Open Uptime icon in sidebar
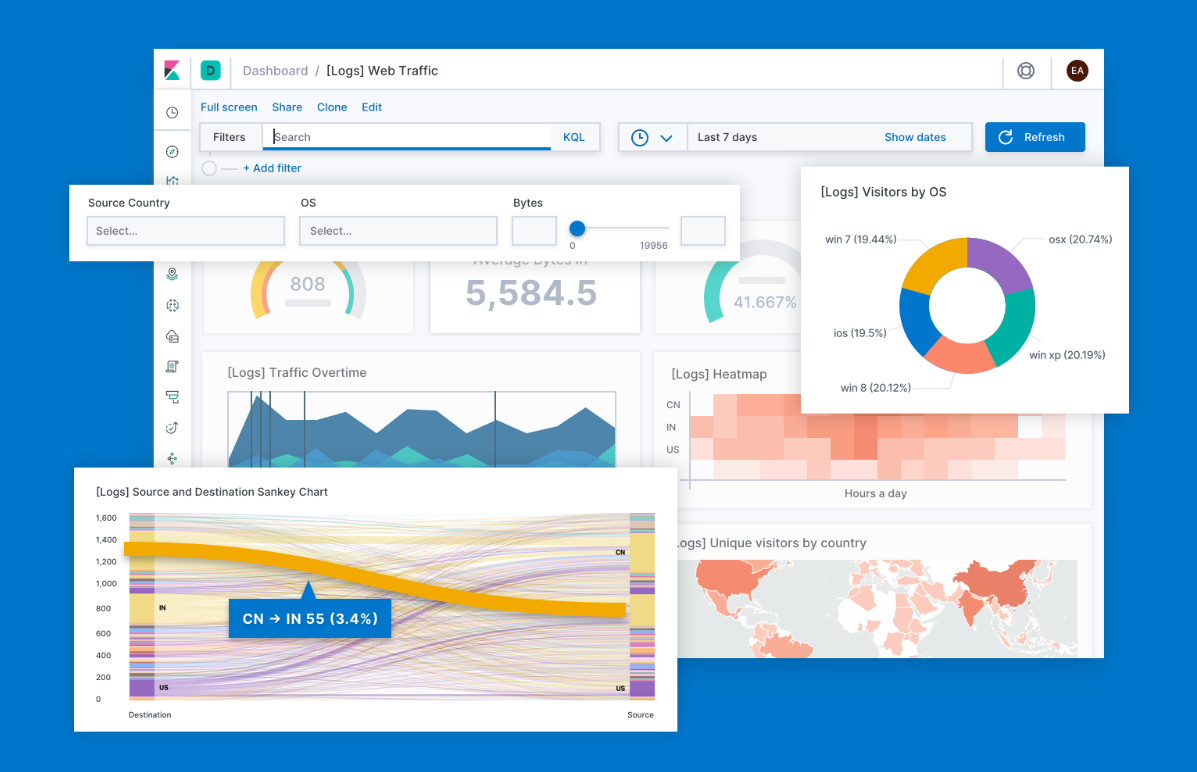 (x=173, y=428)
